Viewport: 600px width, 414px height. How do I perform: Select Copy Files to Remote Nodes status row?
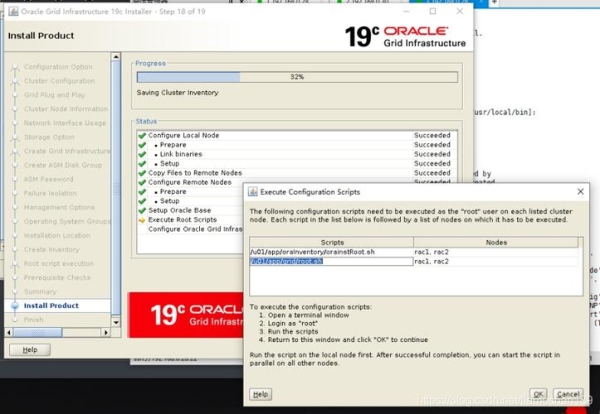point(297,173)
